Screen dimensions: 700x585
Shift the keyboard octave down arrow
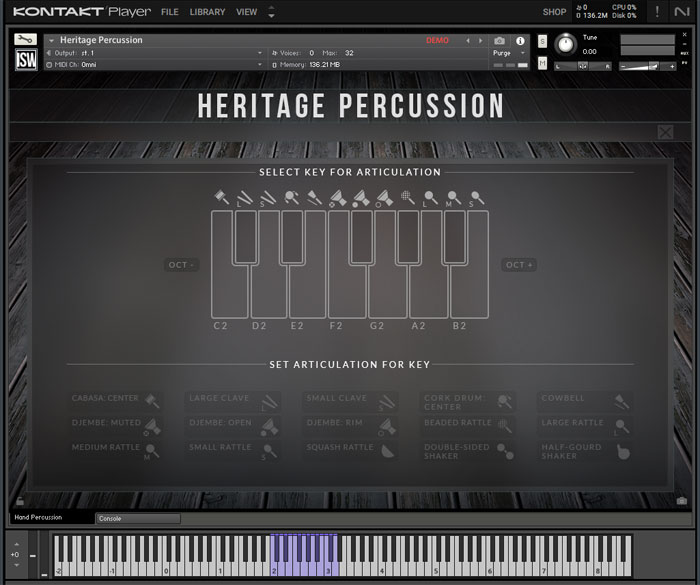point(17,565)
